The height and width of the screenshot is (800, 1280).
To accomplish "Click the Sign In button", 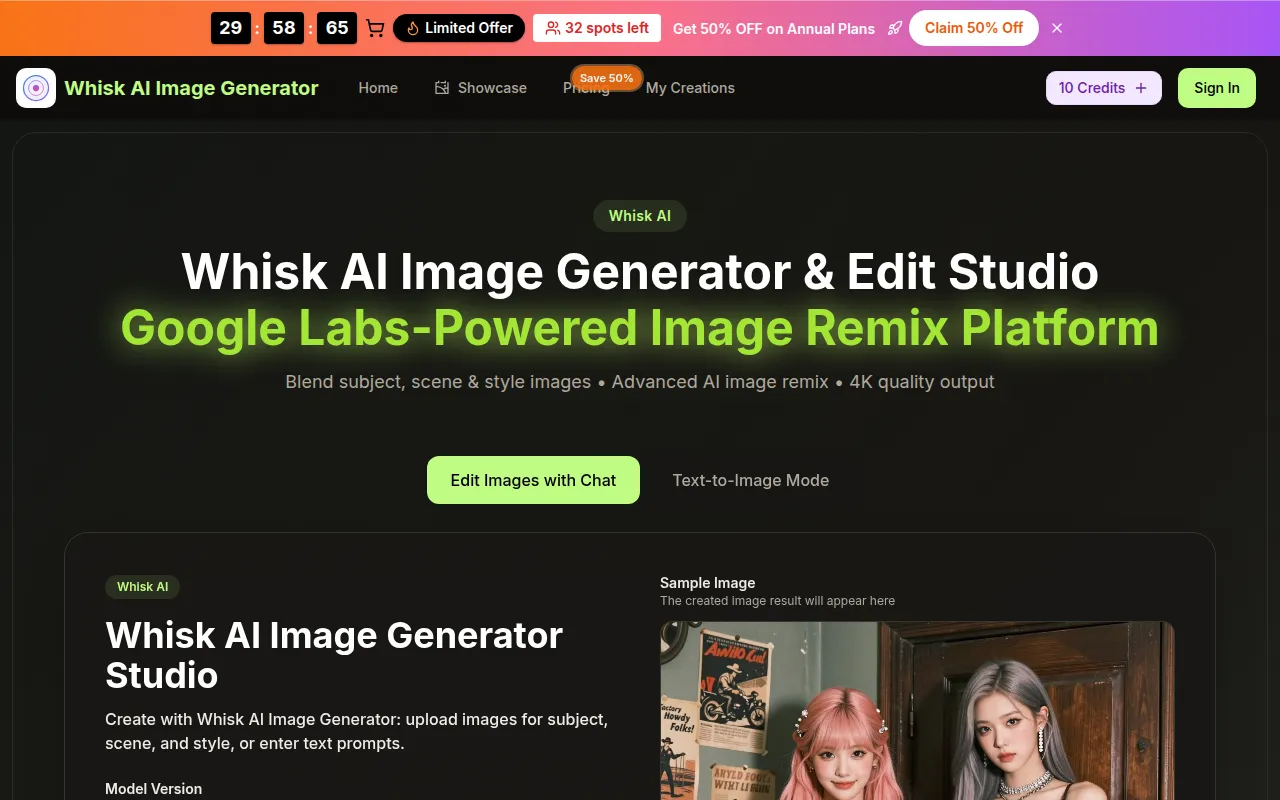I will [x=1216, y=88].
